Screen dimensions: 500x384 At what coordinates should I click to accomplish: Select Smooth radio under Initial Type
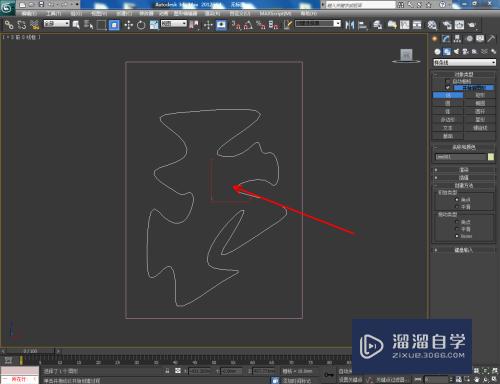pyautogui.click(x=457, y=207)
